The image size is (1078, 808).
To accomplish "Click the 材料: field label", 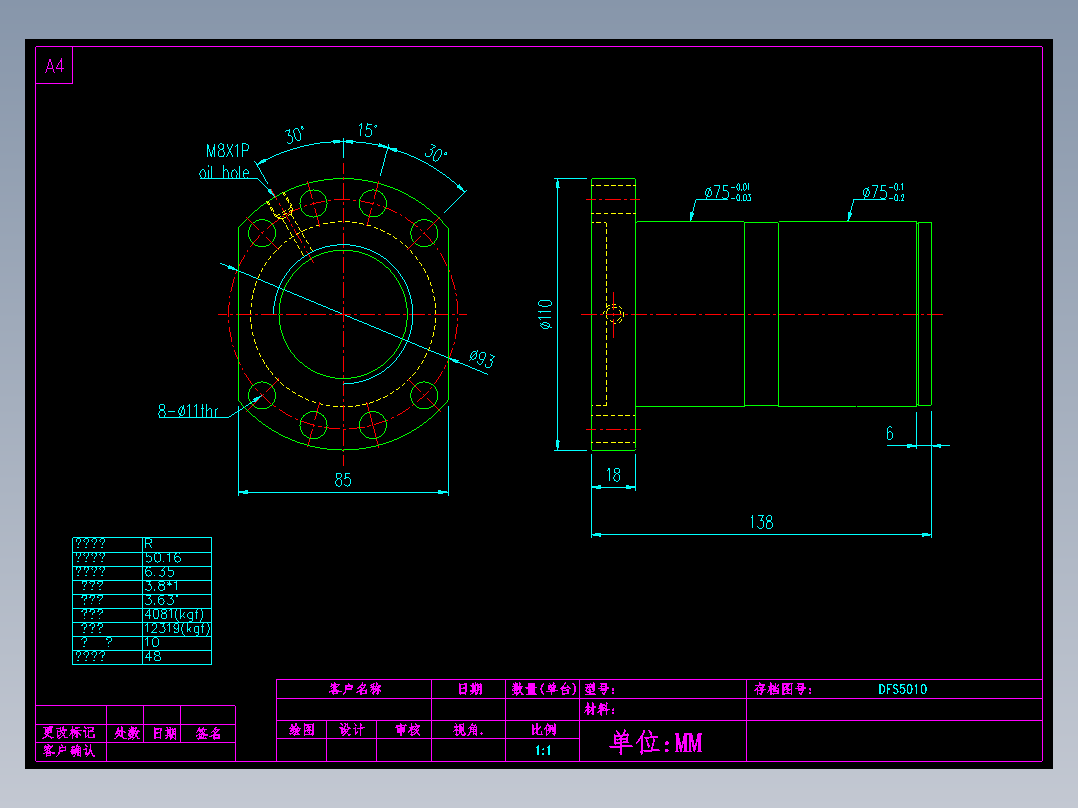I will [x=600, y=709].
